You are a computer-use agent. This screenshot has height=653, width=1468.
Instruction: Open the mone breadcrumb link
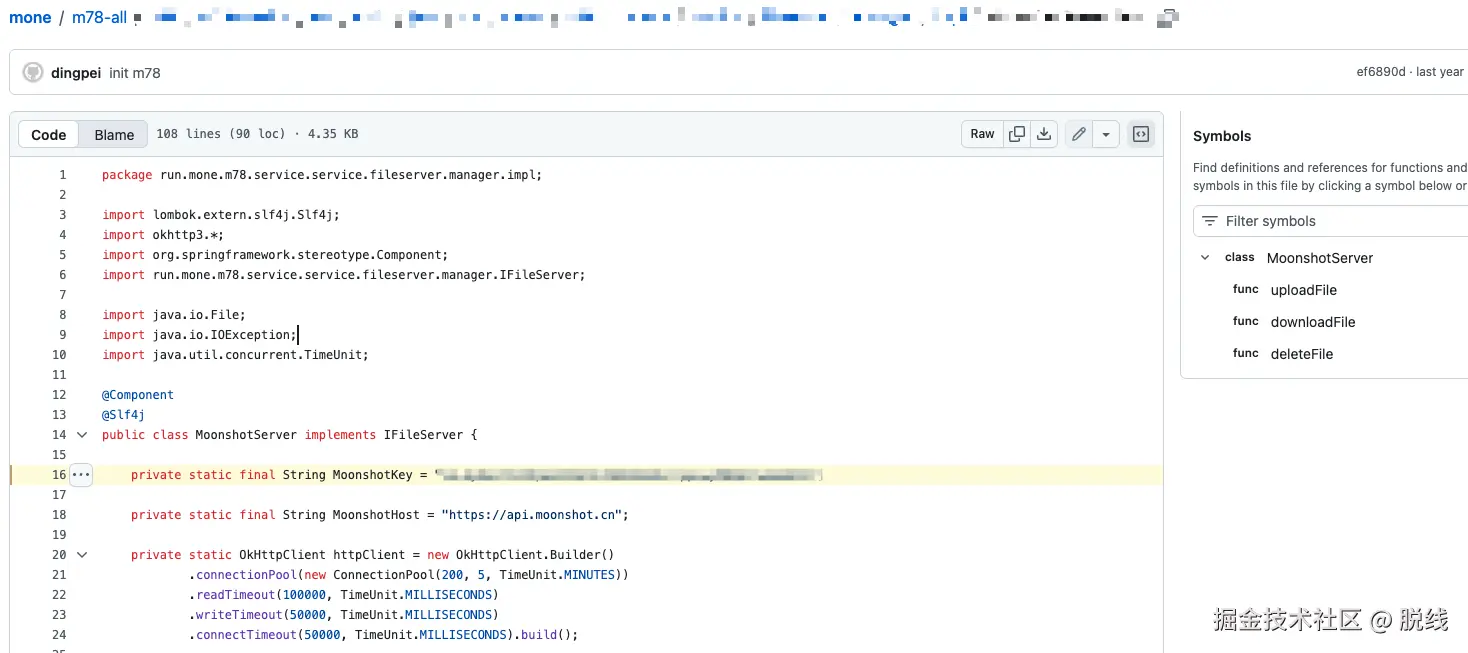(30, 17)
